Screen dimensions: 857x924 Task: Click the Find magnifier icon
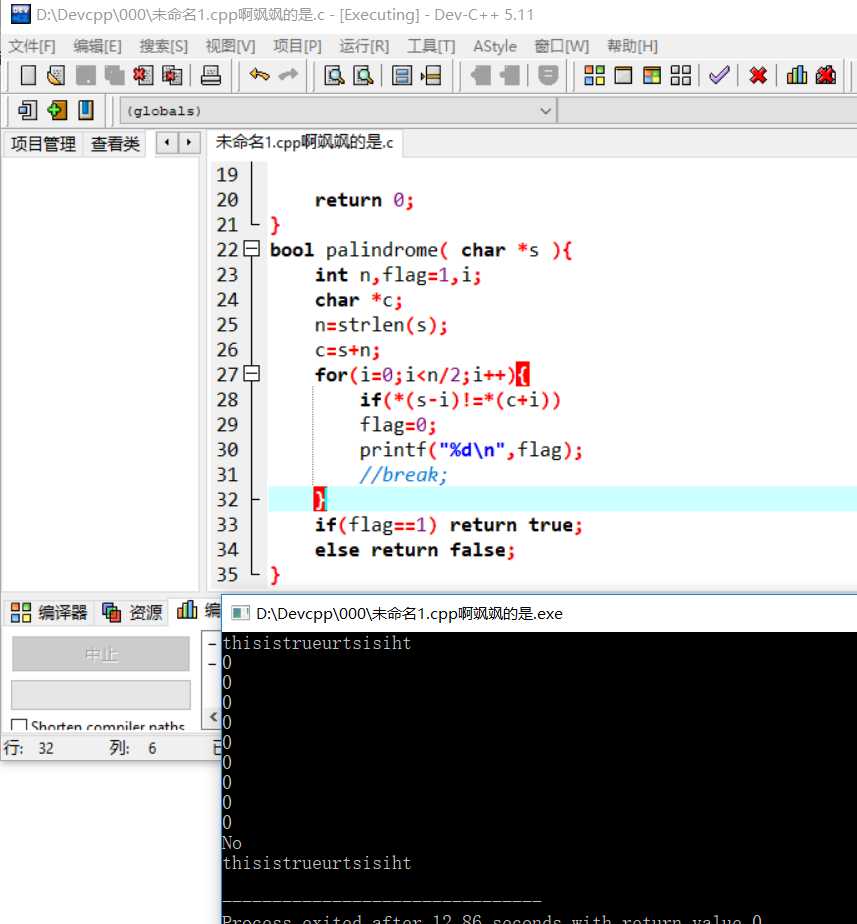pyautogui.click(x=334, y=75)
